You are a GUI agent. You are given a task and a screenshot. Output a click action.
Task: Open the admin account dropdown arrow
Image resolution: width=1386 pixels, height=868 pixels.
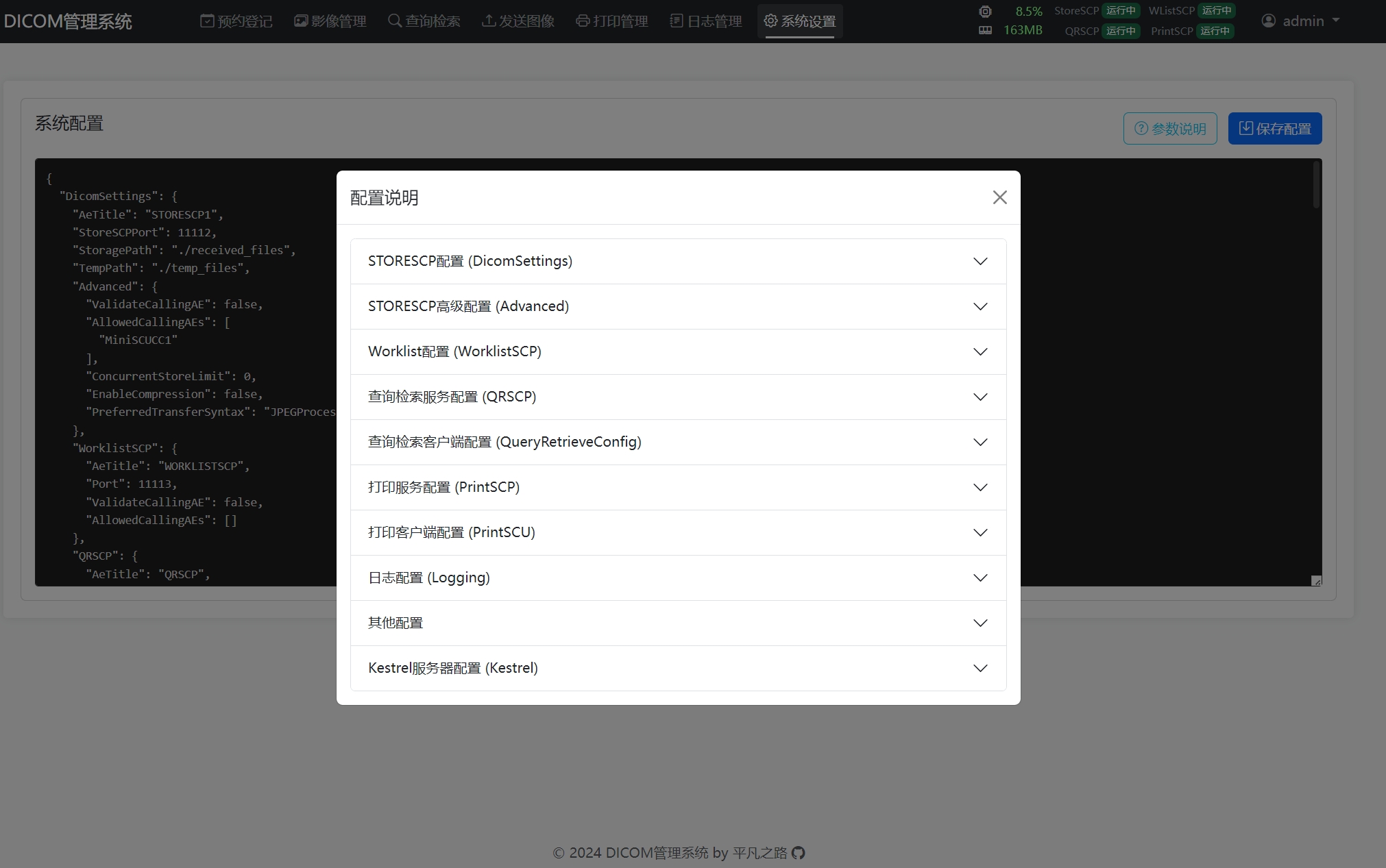point(1335,21)
